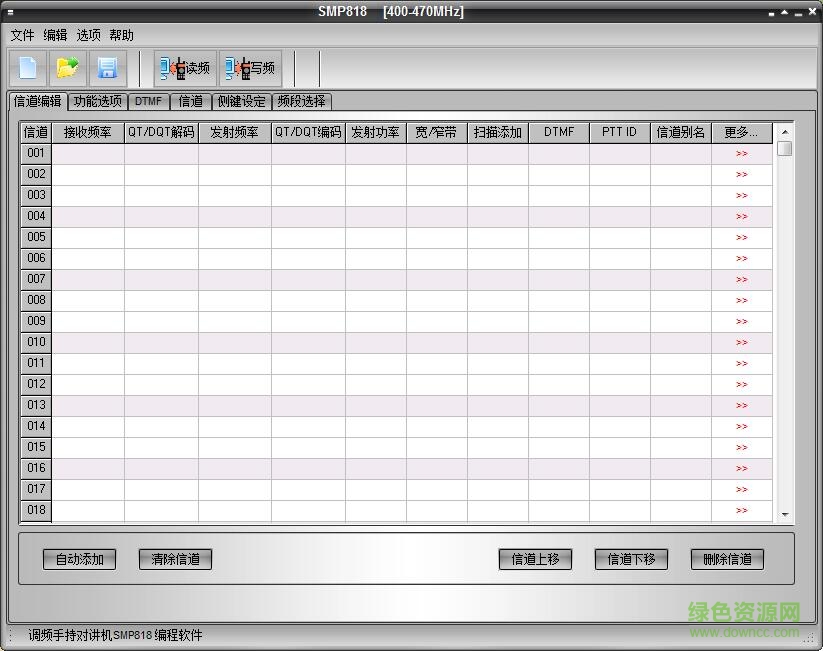Save the current data with the disk icon

tap(109, 67)
